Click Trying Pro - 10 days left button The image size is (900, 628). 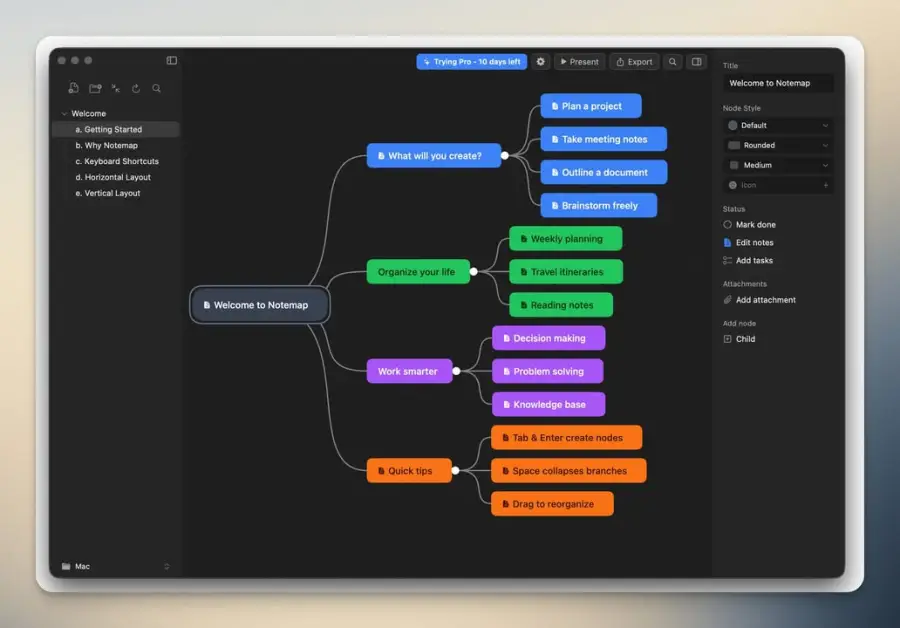point(471,61)
